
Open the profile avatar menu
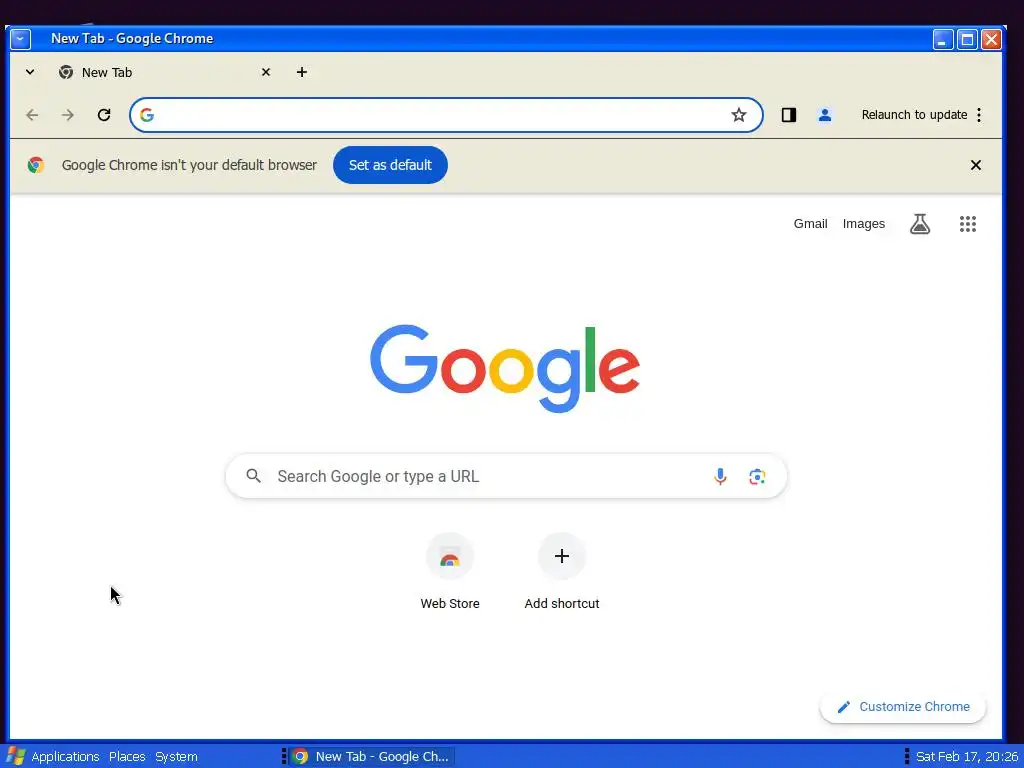pyautogui.click(x=825, y=115)
